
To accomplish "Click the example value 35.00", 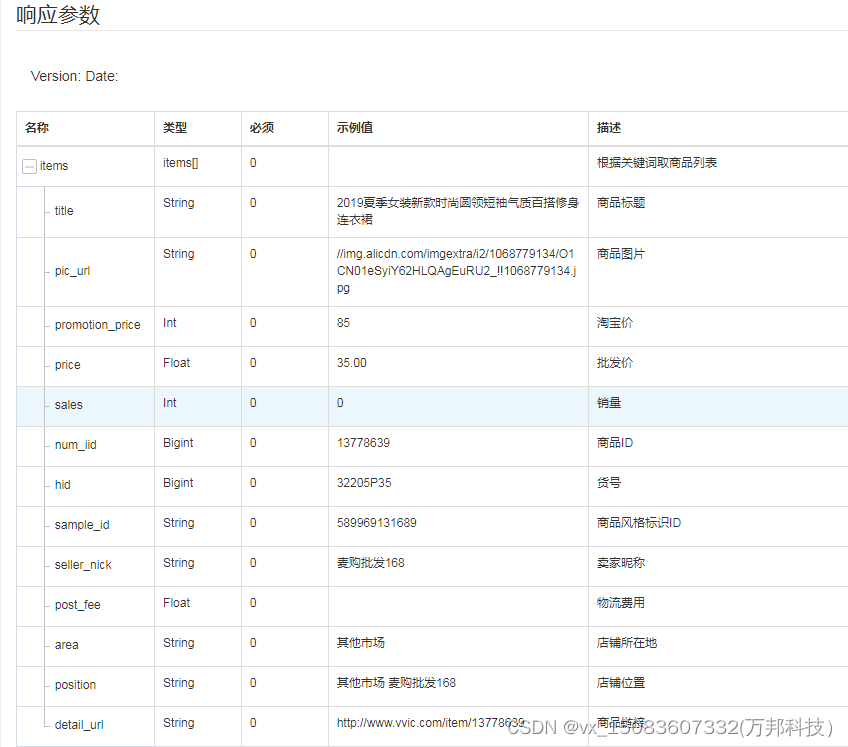I will point(352,363).
